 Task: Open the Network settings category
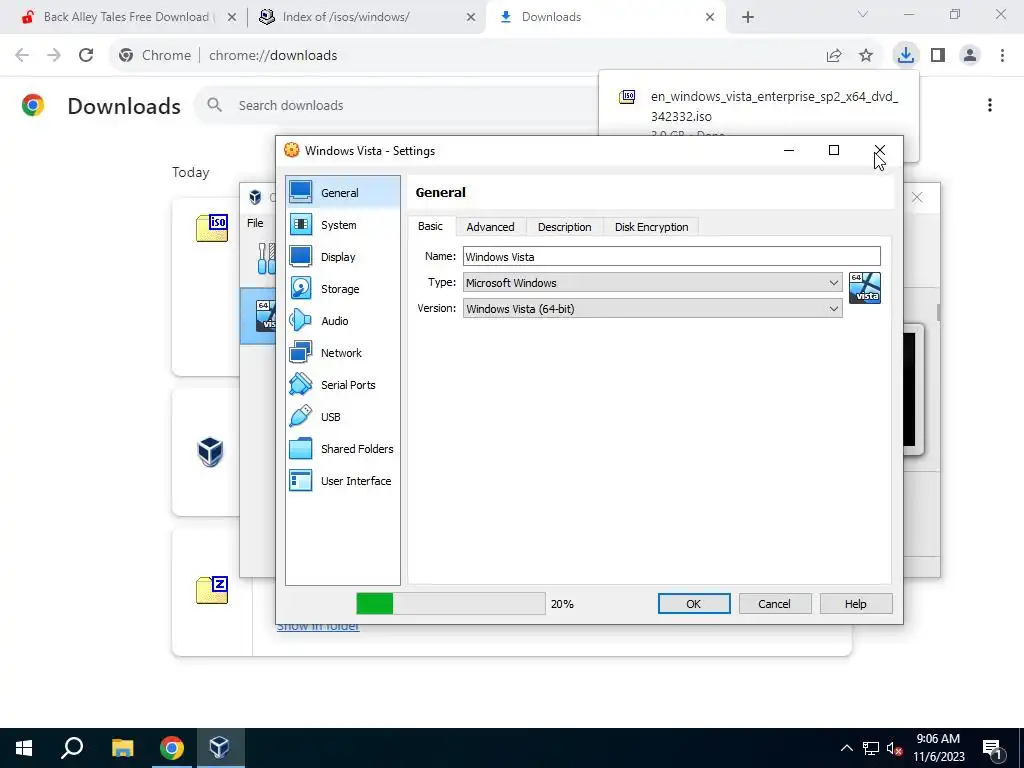coord(343,353)
